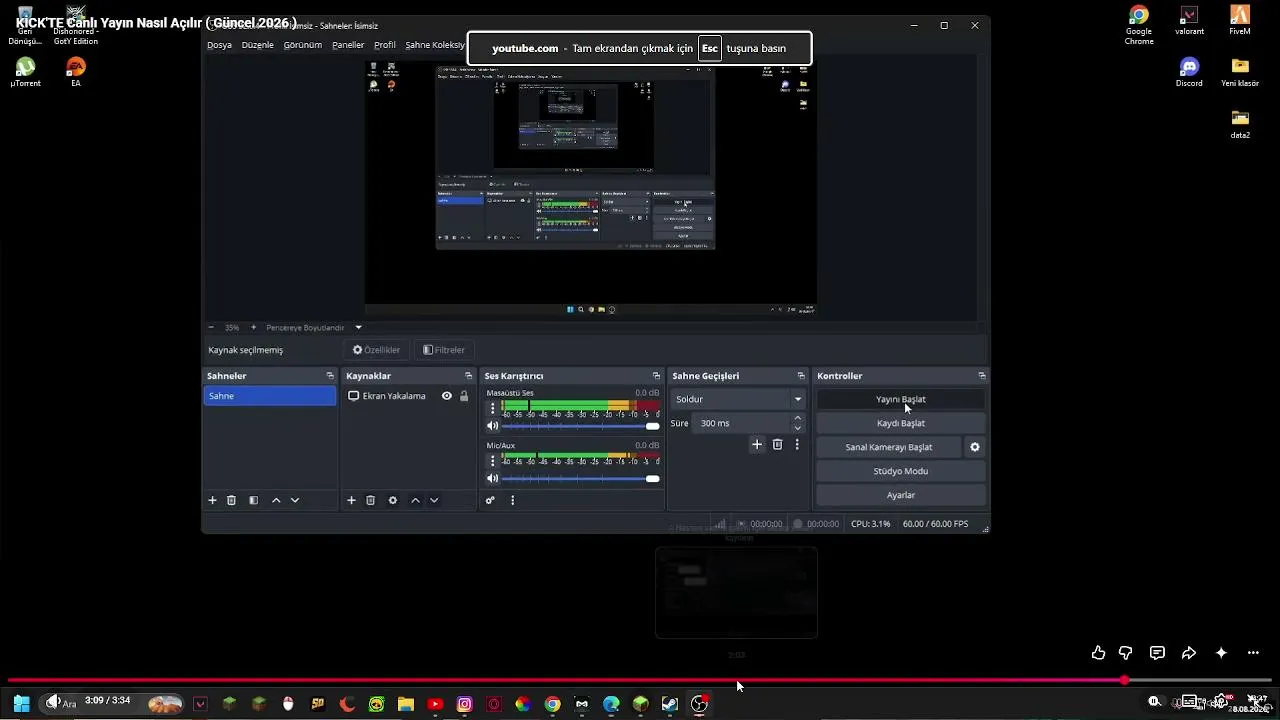
Task: Open OBS Ayarlar settings
Action: coord(901,495)
